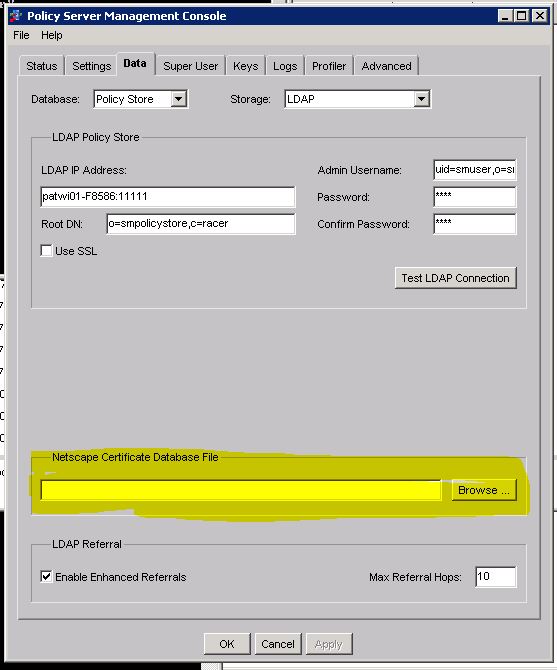The image size is (557, 670).
Task: Check the Use SSL checkbox
Action: click(x=46, y=250)
